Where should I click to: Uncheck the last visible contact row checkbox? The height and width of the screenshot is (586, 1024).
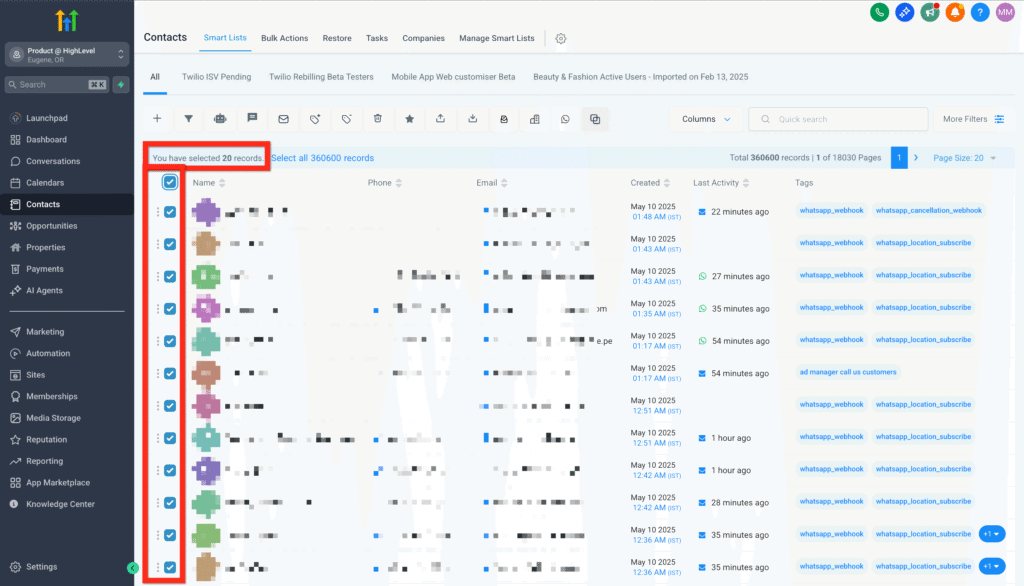click(170, 567)
